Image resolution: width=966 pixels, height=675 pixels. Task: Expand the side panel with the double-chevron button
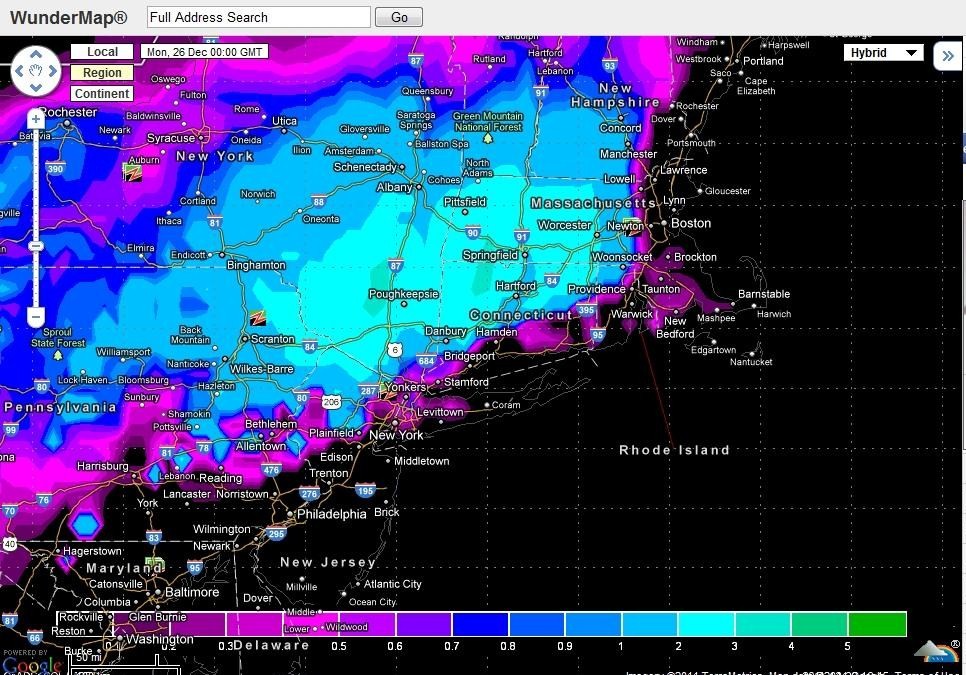tap(948, 56)
